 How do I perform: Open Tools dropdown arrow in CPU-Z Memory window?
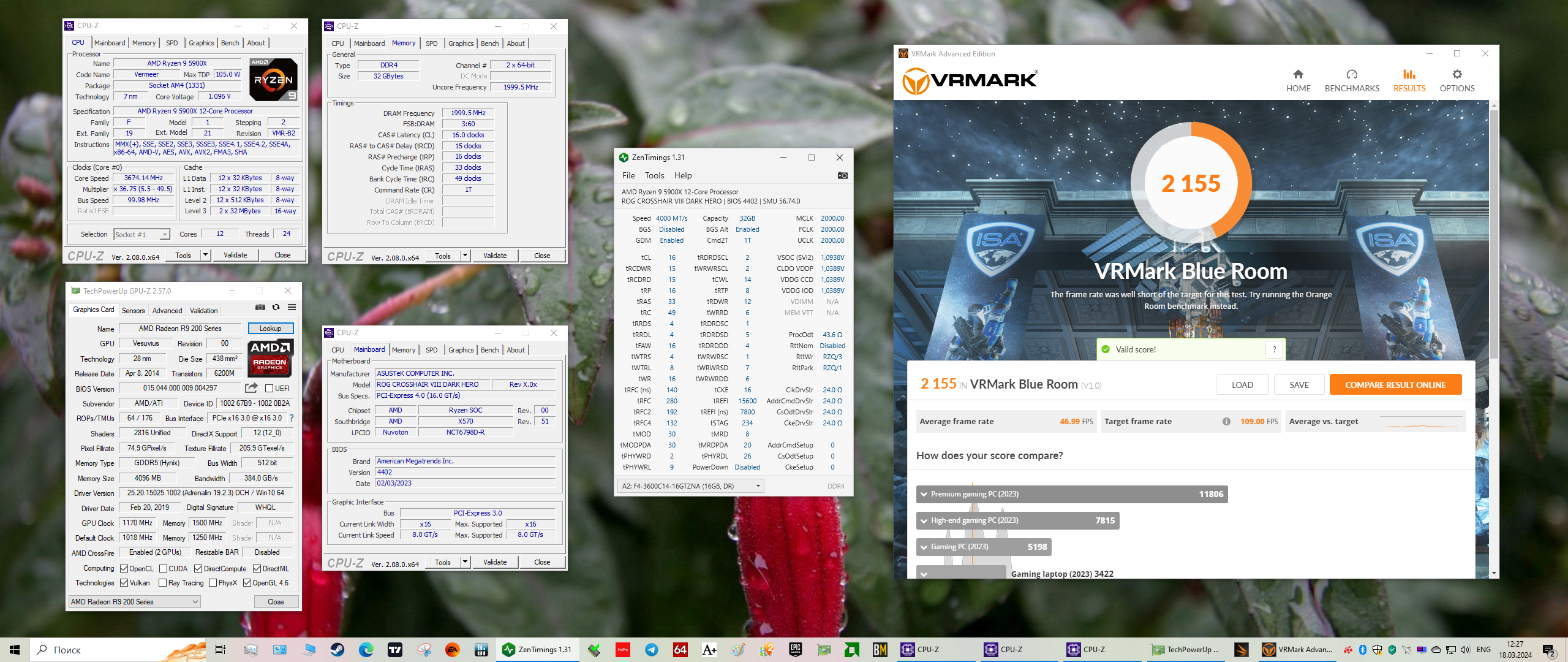pyautogui.click(x=465, y=256)
